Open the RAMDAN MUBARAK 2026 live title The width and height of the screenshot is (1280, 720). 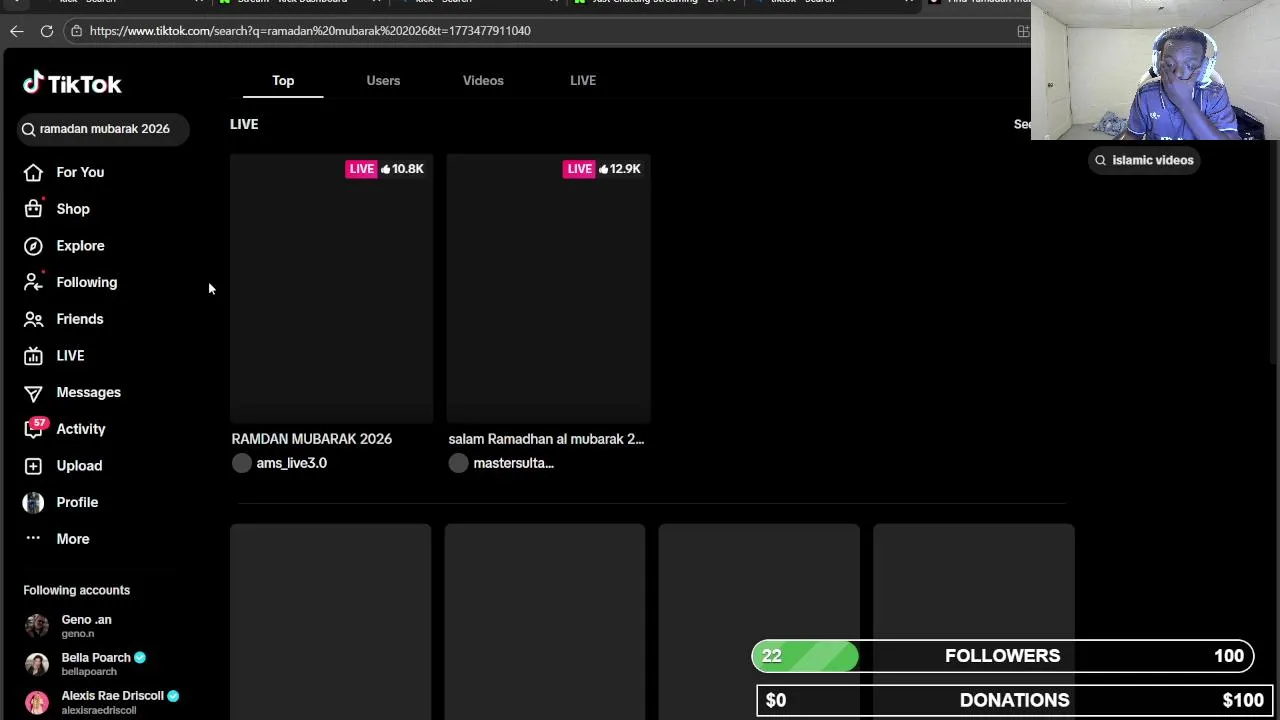pyautogui.click(x=312, y=439)
